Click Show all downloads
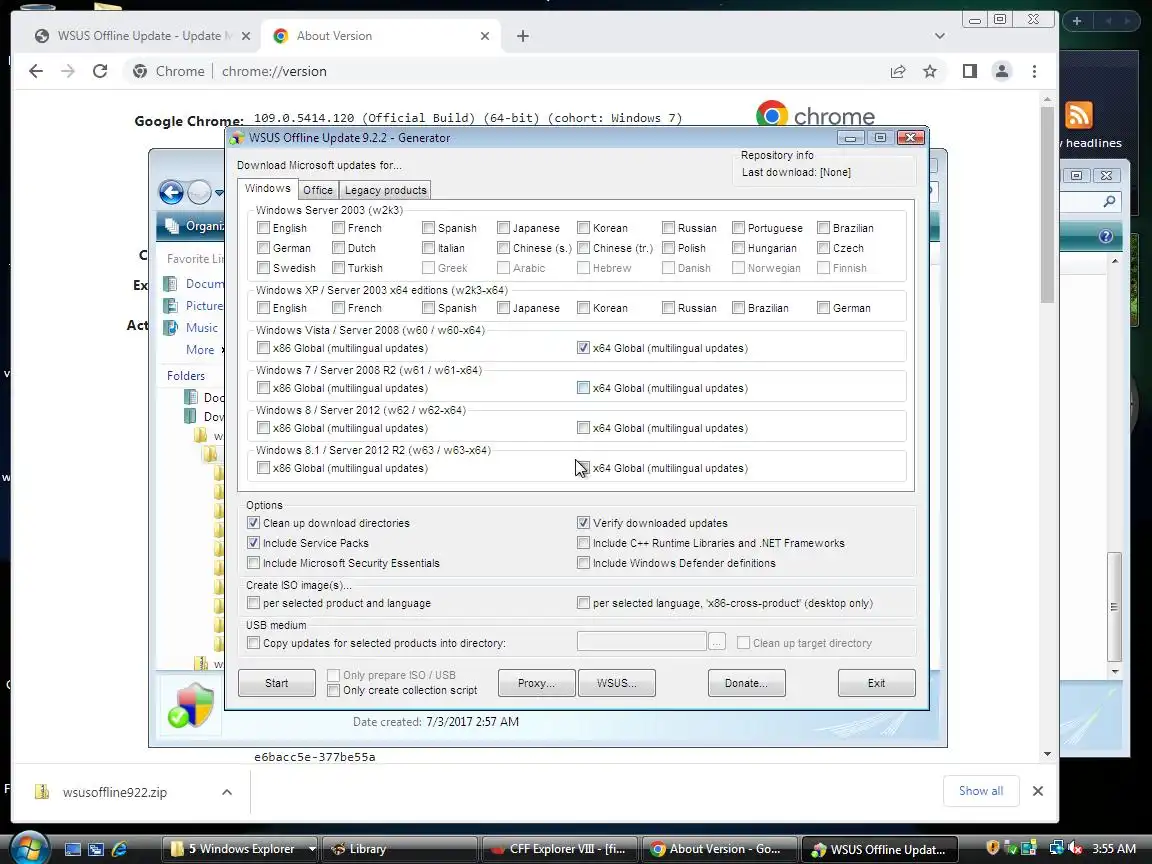This screenshot has height=864, width=1152. pyautogui.click(x=981, y=791)
